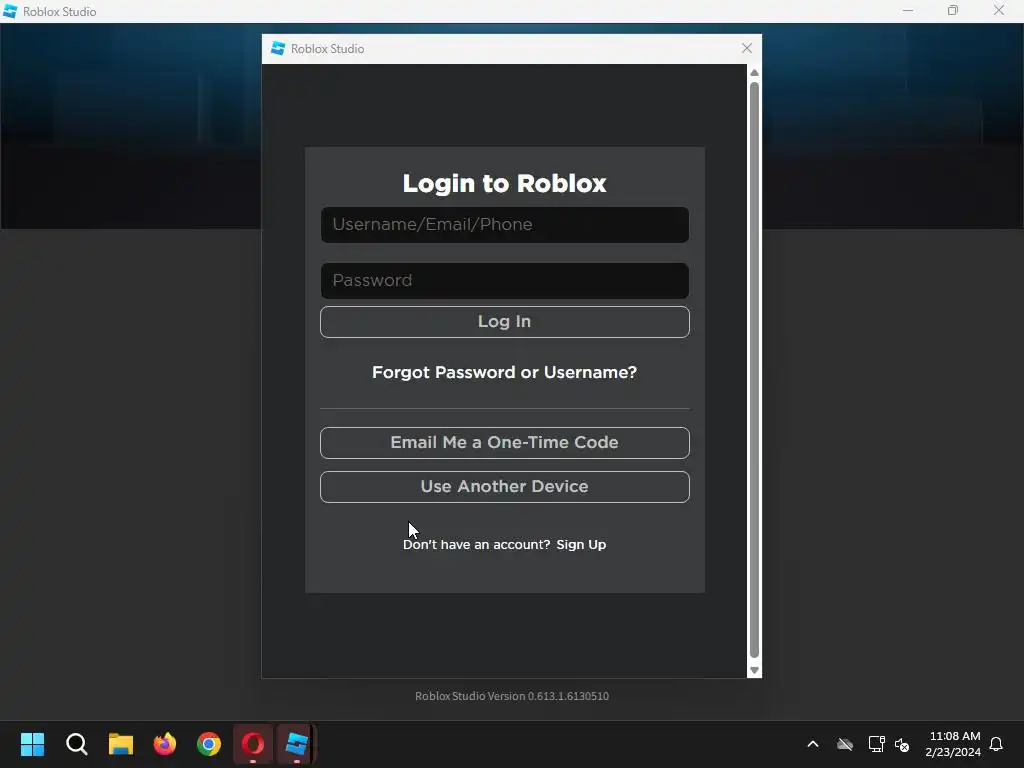Select the Roblox Studio taskbar icon
Image resolution: width=1024 pixels, height=768 pixels.
[x=296, y=744]
